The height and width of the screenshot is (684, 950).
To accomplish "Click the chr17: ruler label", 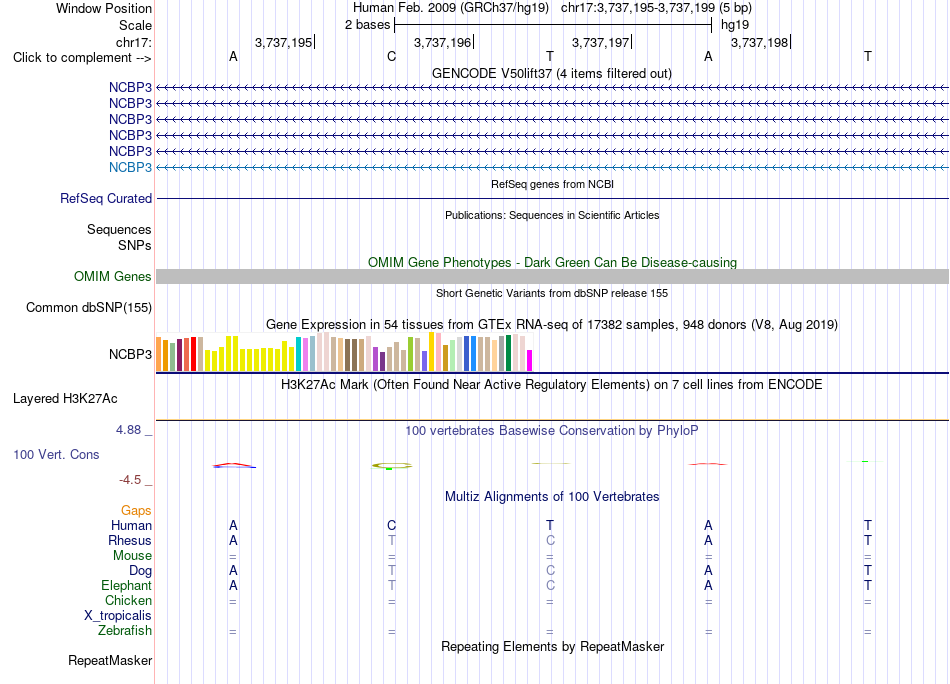I will tap(133, 42).
